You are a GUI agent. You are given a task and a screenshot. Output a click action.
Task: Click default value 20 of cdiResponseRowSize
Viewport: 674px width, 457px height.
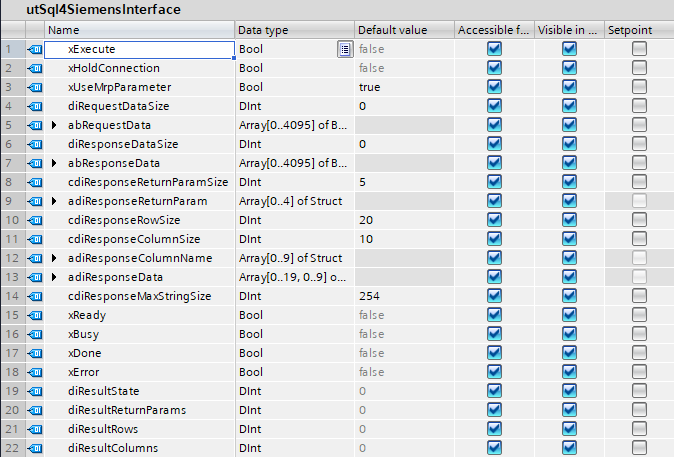tap(366, 220)
